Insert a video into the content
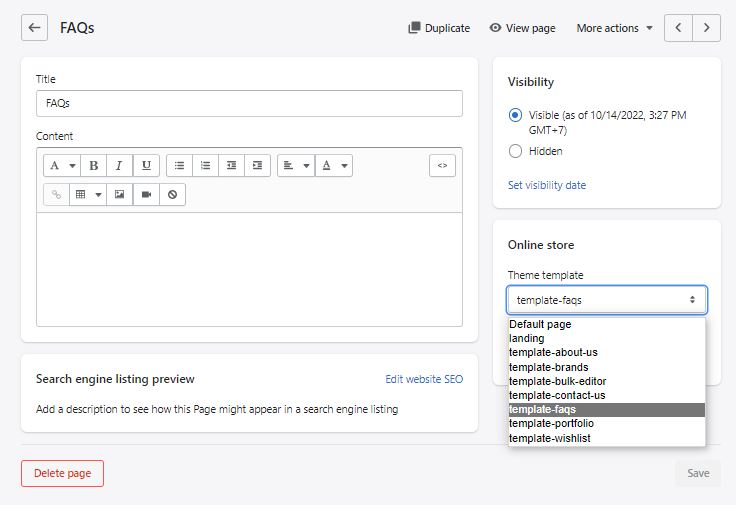This screenshot has width=736, height=505. tap(146, 195)
